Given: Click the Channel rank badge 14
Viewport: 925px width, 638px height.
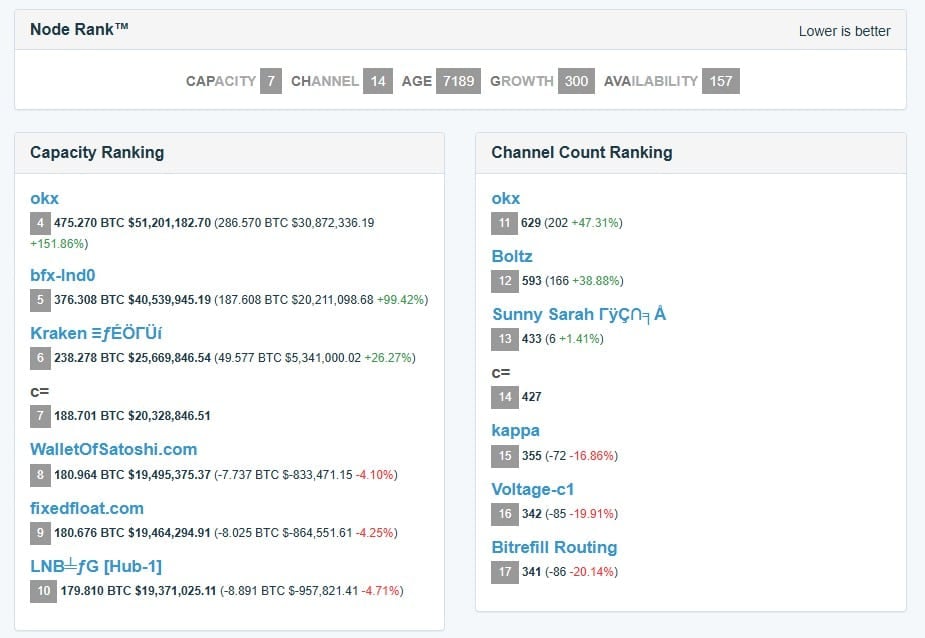Looking at the screenshot, I should click(x=378, y=81).
